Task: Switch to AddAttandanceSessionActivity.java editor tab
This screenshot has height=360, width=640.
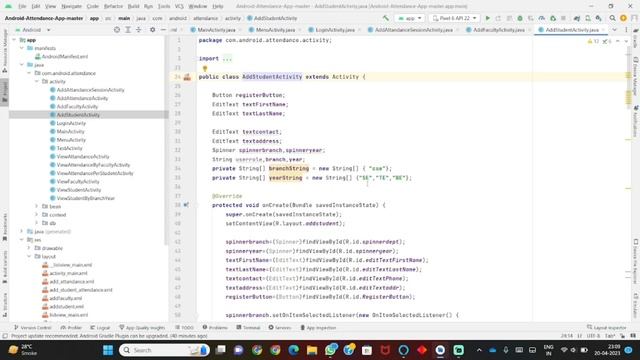Action: (x=413, y=30)
